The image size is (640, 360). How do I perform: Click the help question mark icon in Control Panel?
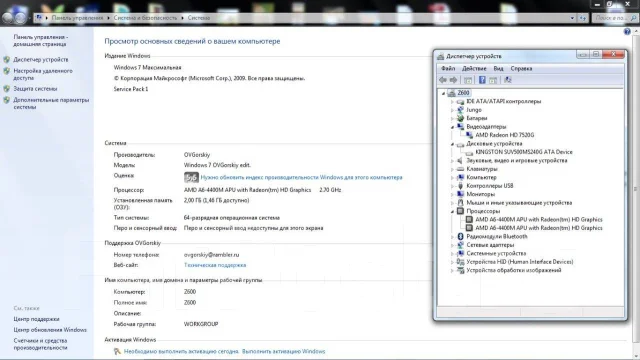click(627, 31)
